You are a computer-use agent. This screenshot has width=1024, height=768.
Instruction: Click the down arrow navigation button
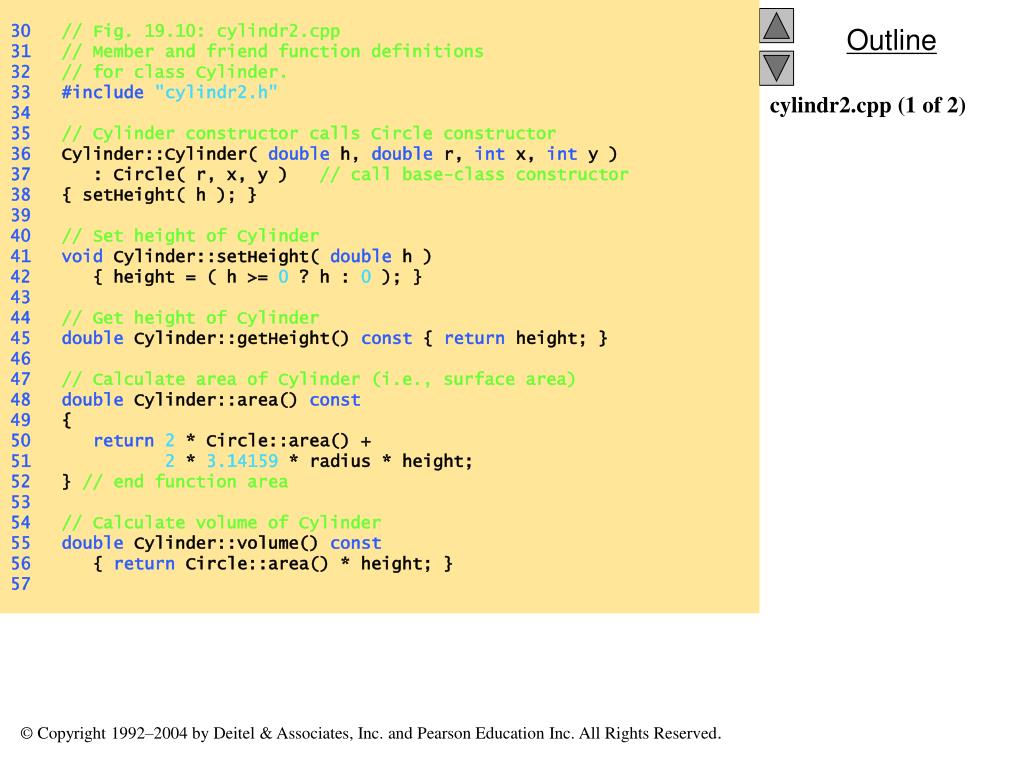[x=776, y=69]
